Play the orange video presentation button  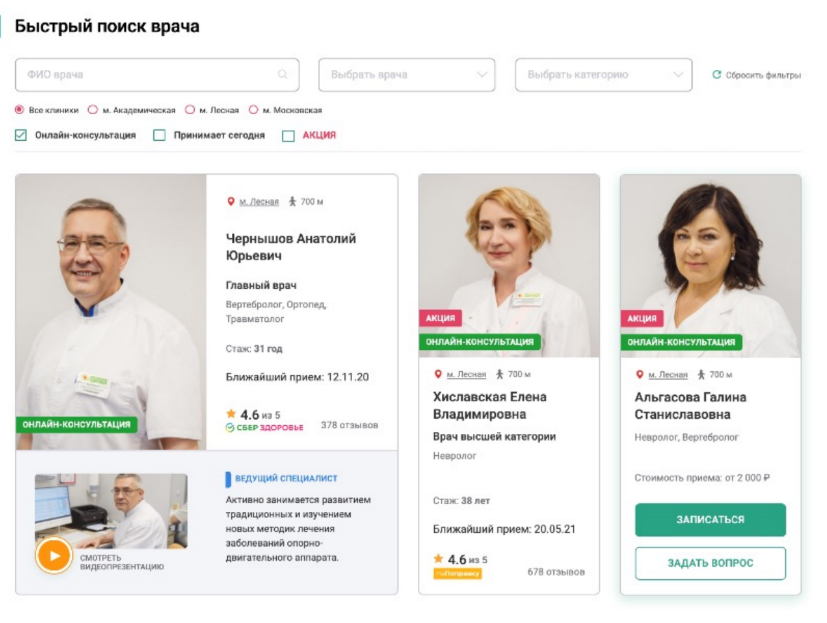click(54, 555)
